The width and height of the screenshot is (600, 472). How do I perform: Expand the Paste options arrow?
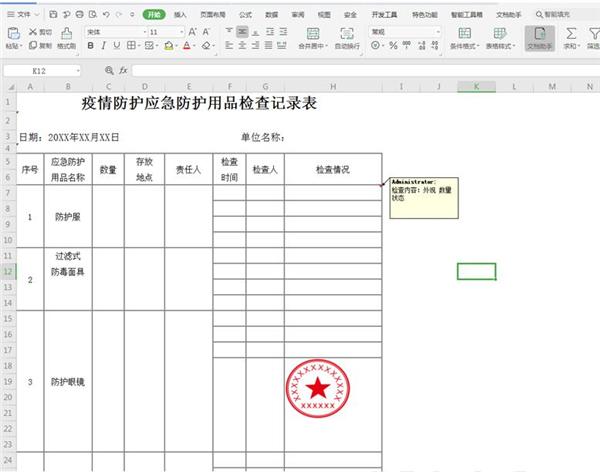click(21, 46)
